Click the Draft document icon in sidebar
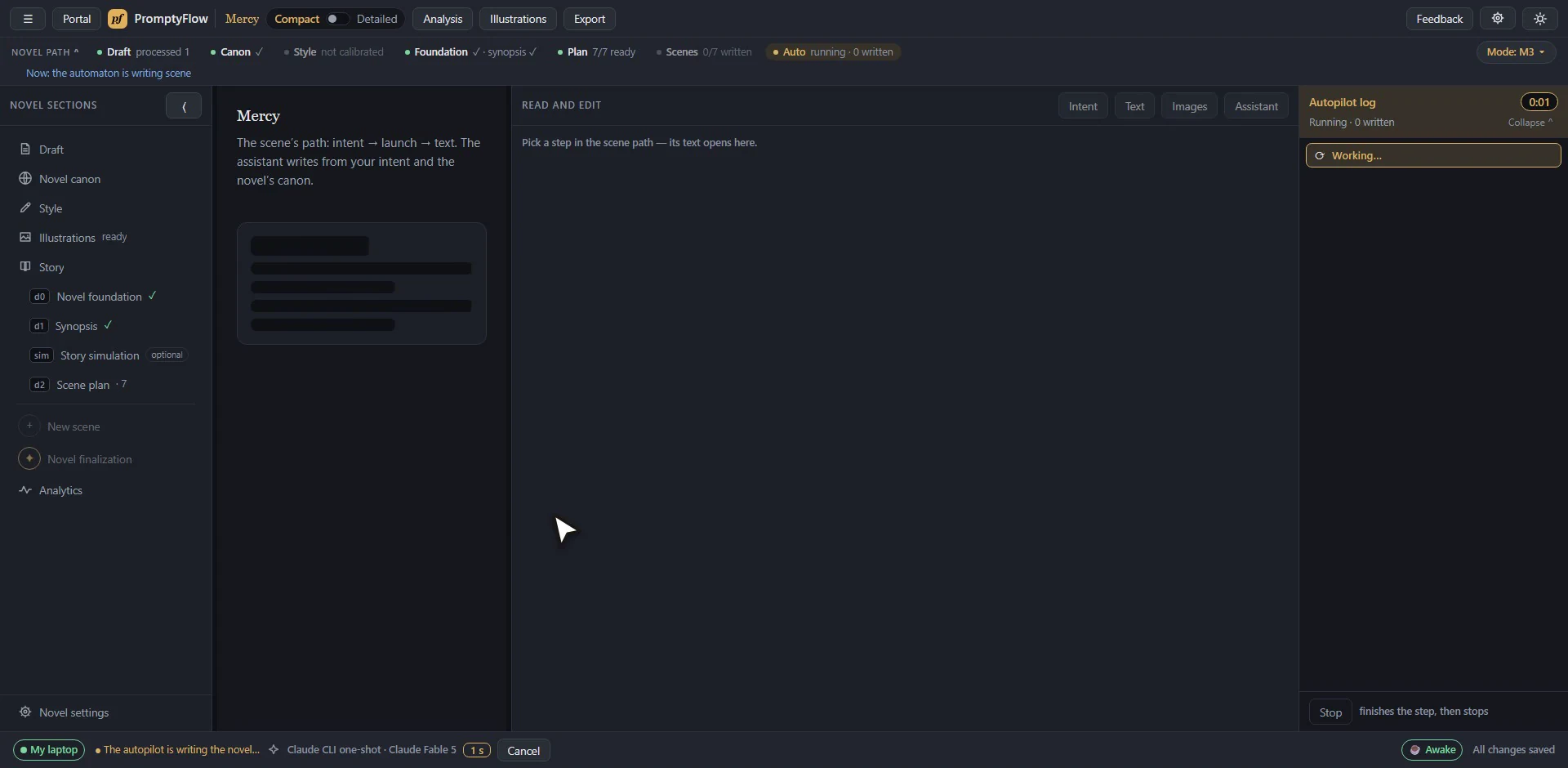Screen dimensions: 1568x768 point(25,150)
